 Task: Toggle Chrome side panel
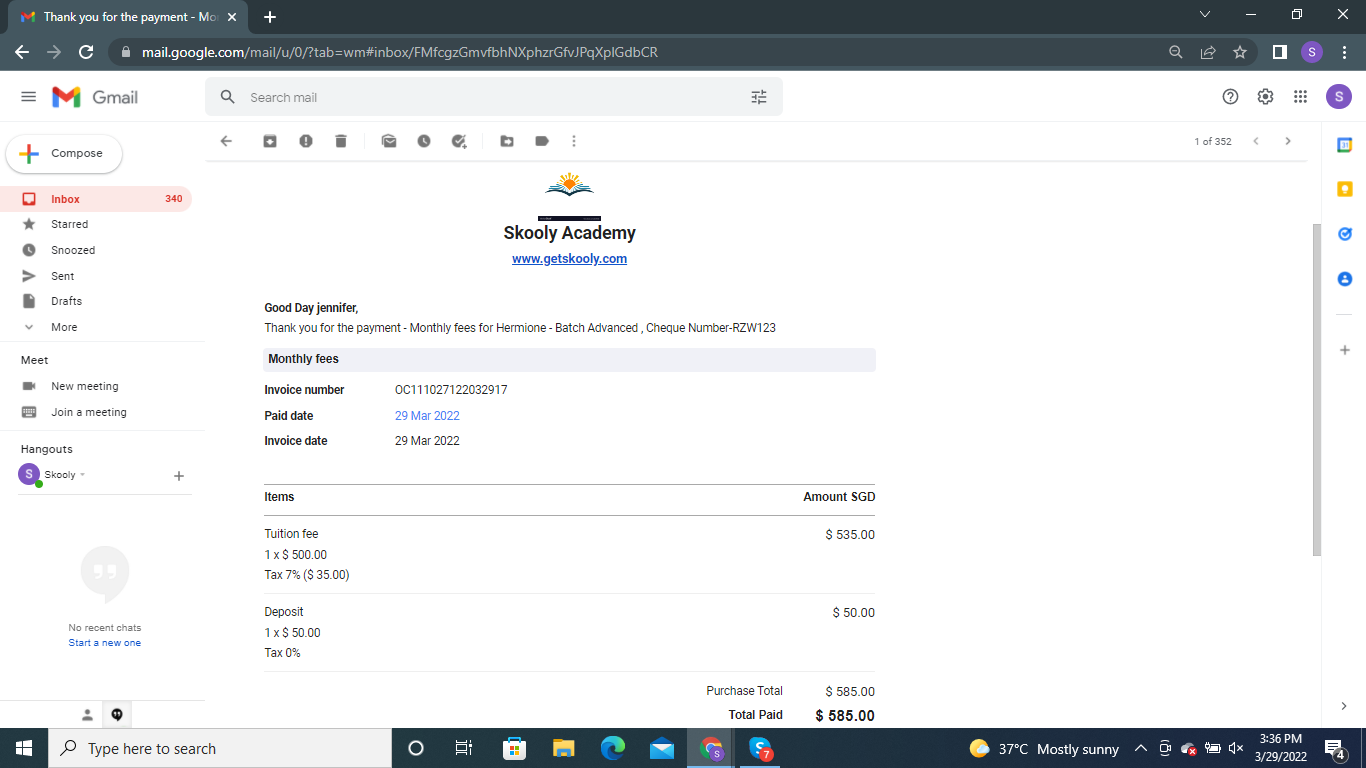click(x=1279, y=52)
